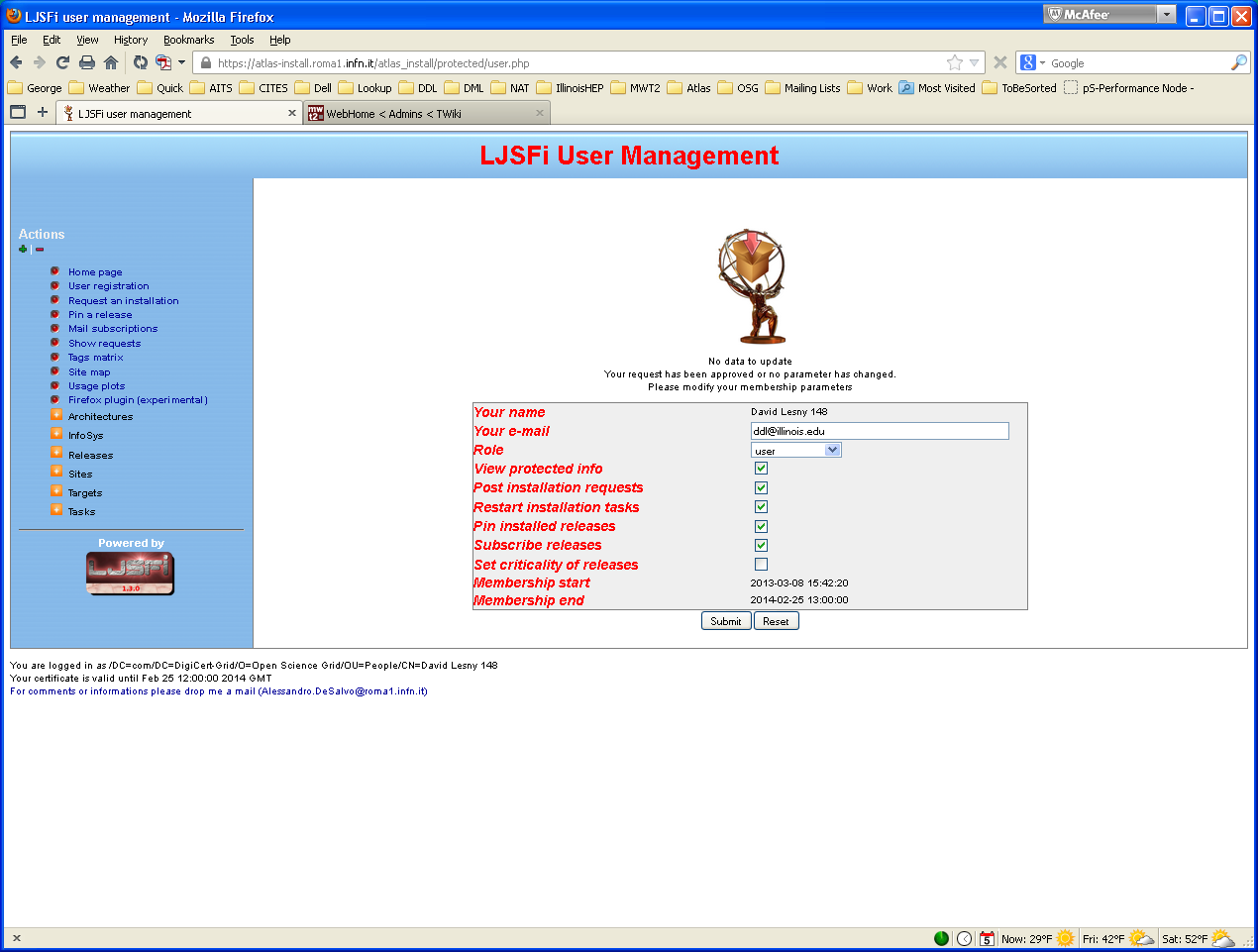Uncheck the 'Subscribe releases' checkbox

pos(761,545)
